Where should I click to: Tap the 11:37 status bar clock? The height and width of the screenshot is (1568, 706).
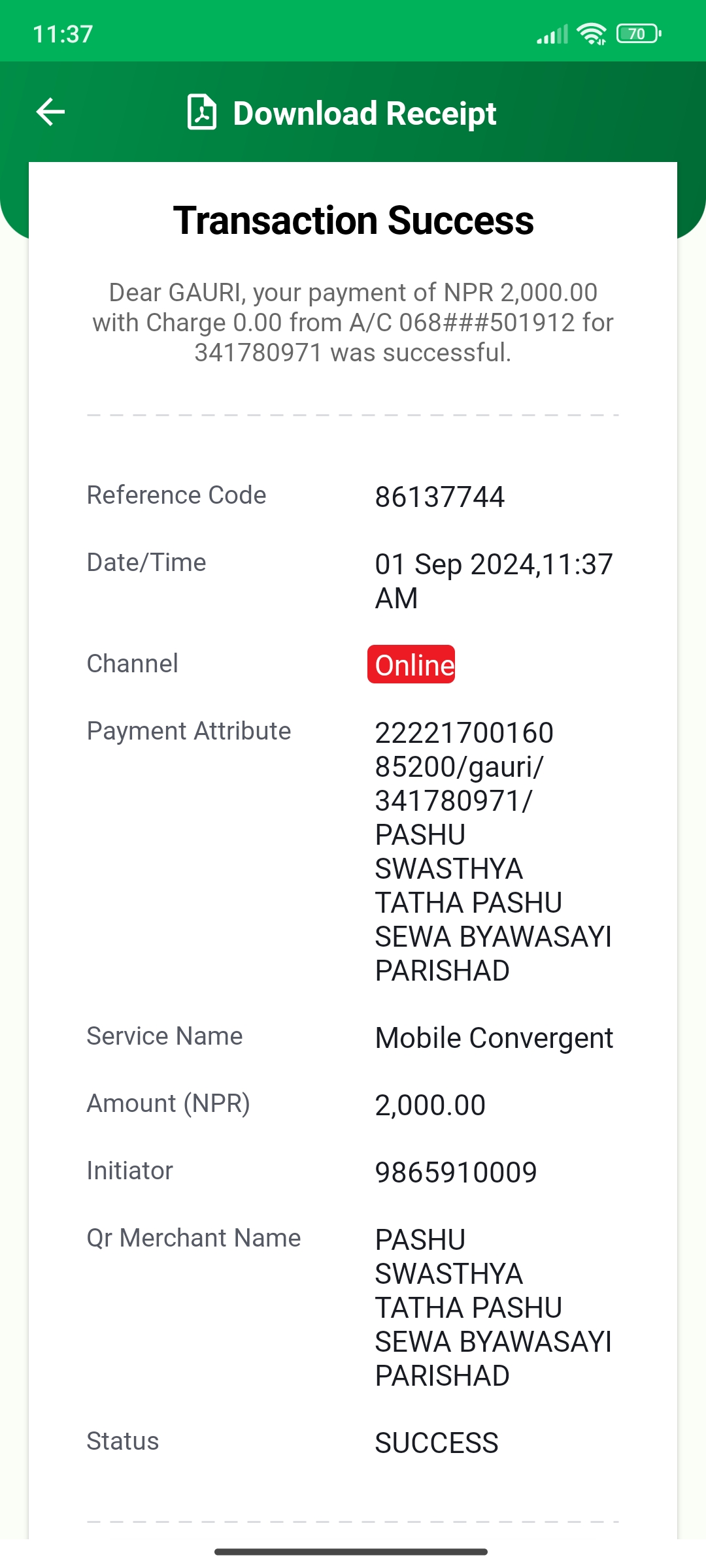click(63, 34)
